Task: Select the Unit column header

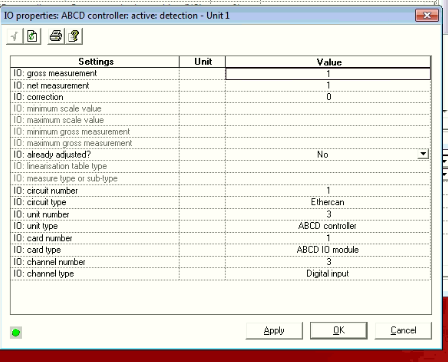Action: coord(203,62)
